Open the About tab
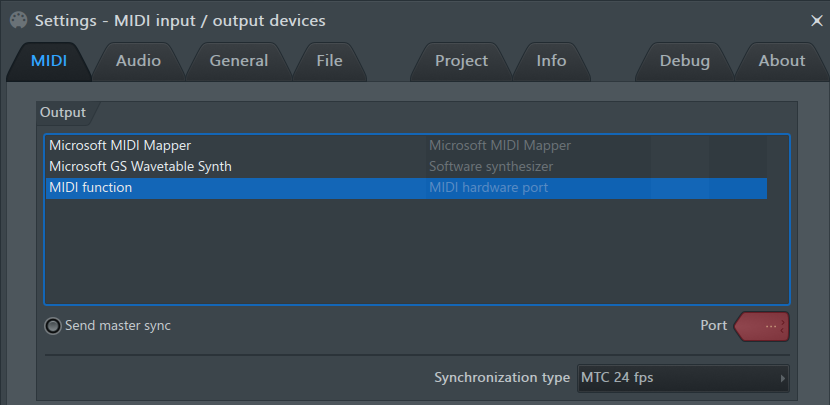Viewport: 830px width, 405px height. coord(782,61)
